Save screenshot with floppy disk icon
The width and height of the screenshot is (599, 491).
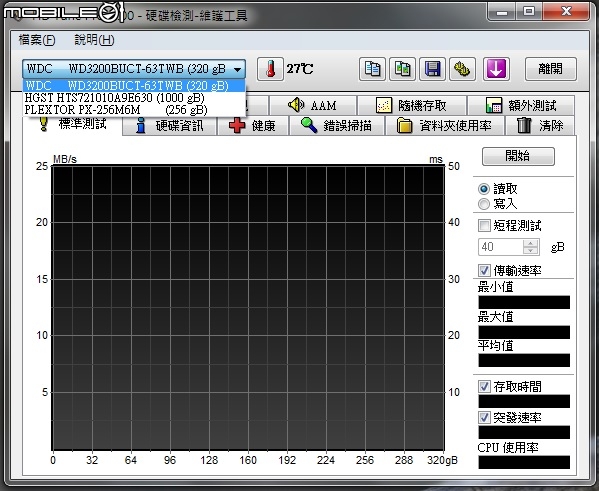pyautogui.click(x=432, y=69)
